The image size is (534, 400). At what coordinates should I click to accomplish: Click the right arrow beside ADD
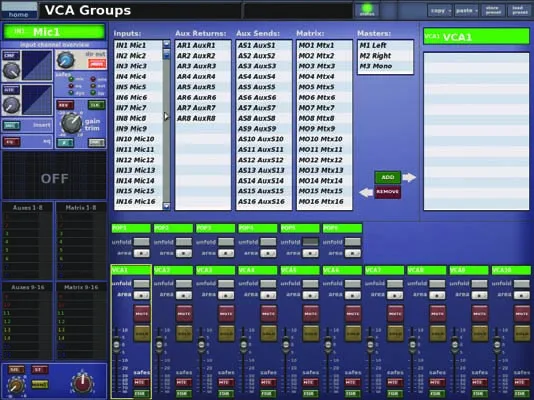tap(409, 177)
